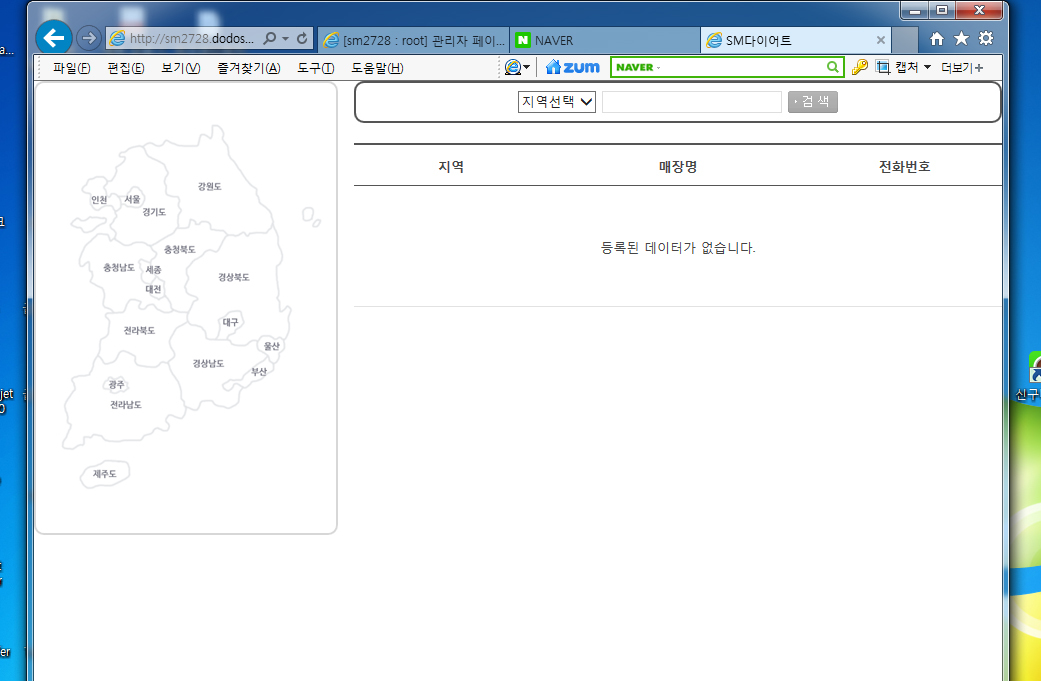The height and width of the screenshot is (681, 1041).
Task: Select 강원도 on the map
Action: pos(210,187)
